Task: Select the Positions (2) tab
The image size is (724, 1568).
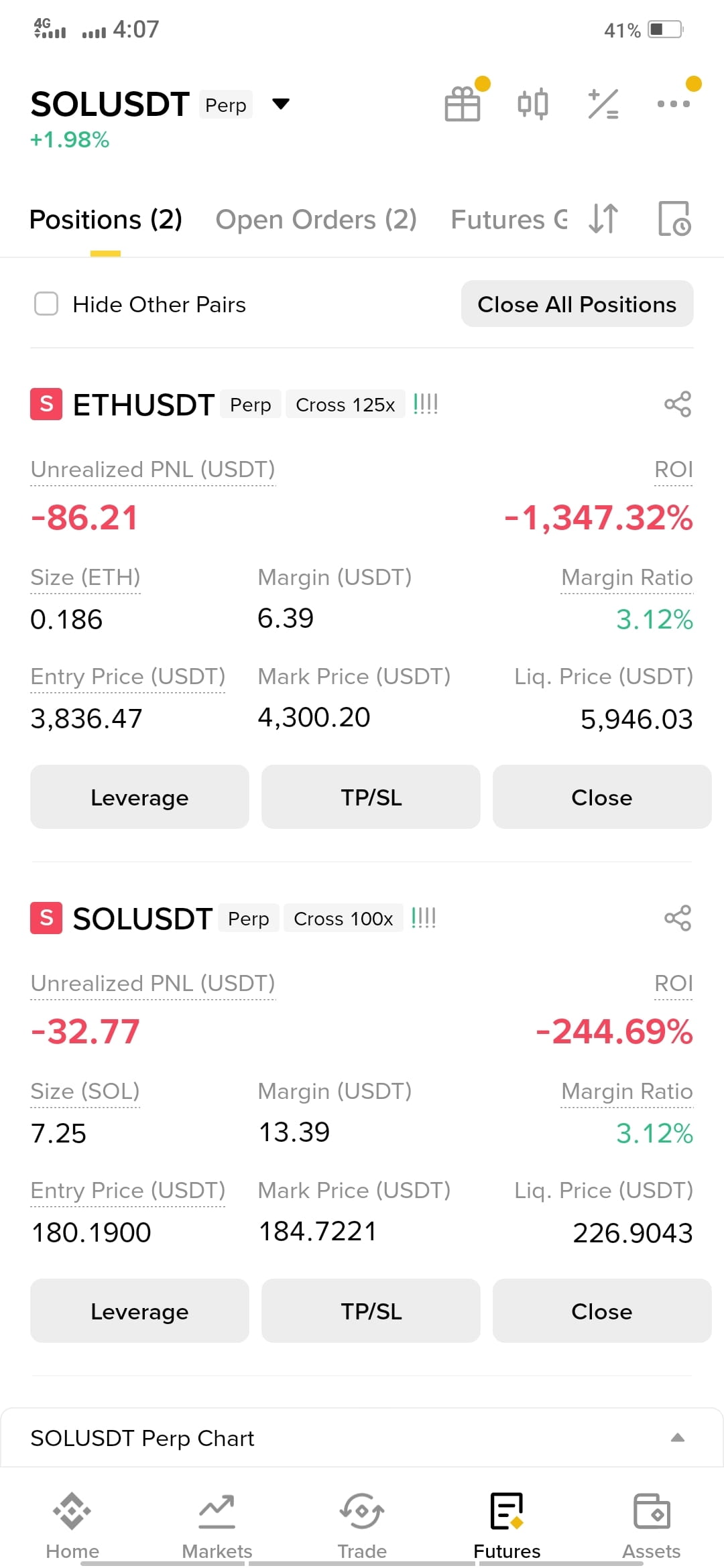Action: [106, 220]
